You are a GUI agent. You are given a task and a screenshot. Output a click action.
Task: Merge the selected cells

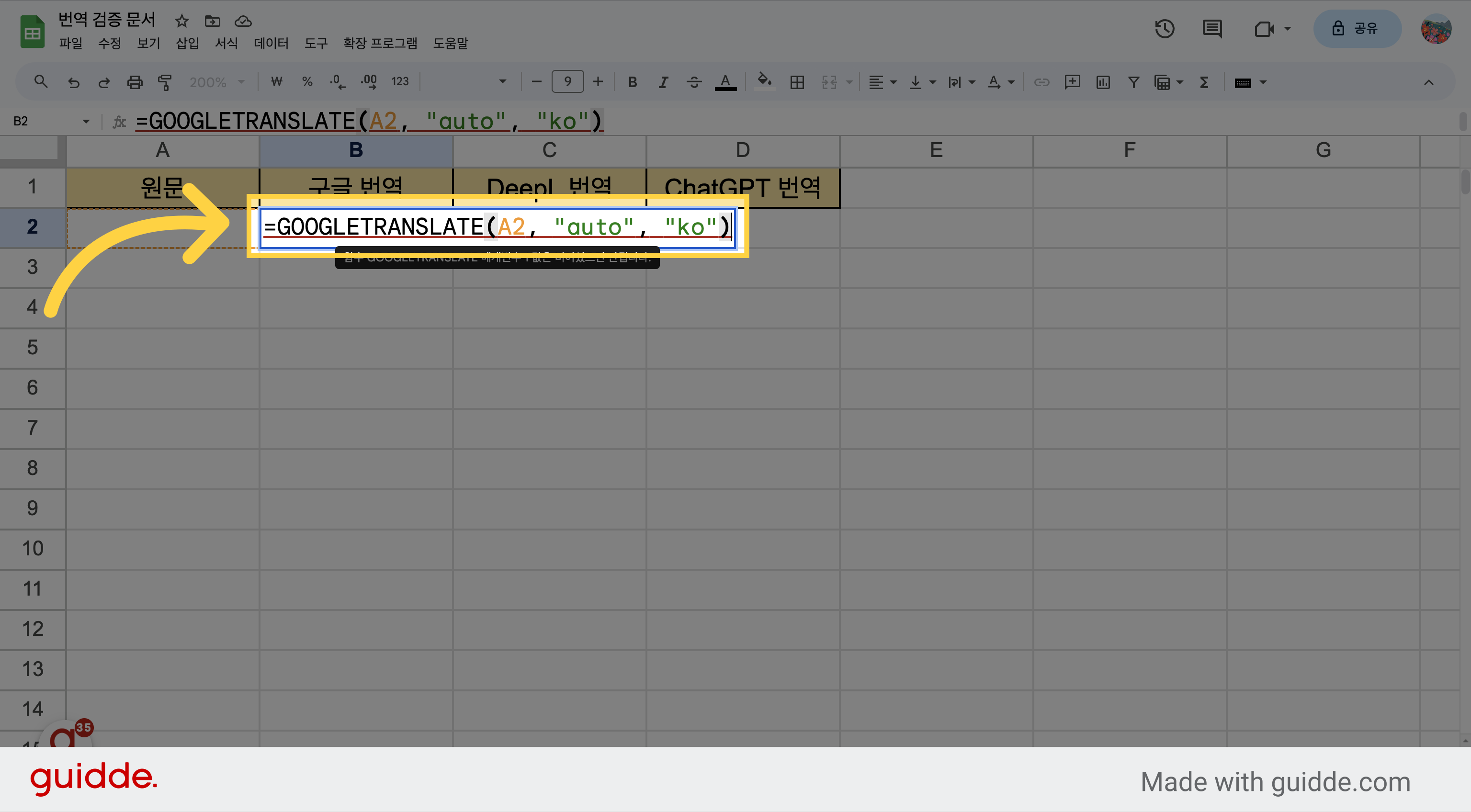[x=829, y=82]
